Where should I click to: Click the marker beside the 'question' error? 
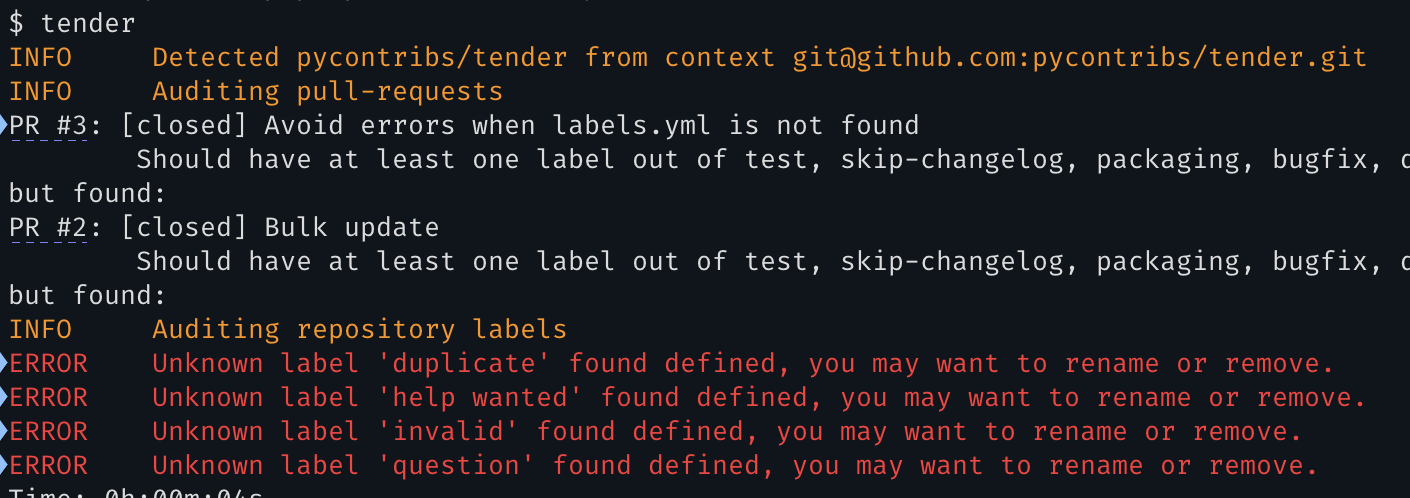click(x=4, y=466)
